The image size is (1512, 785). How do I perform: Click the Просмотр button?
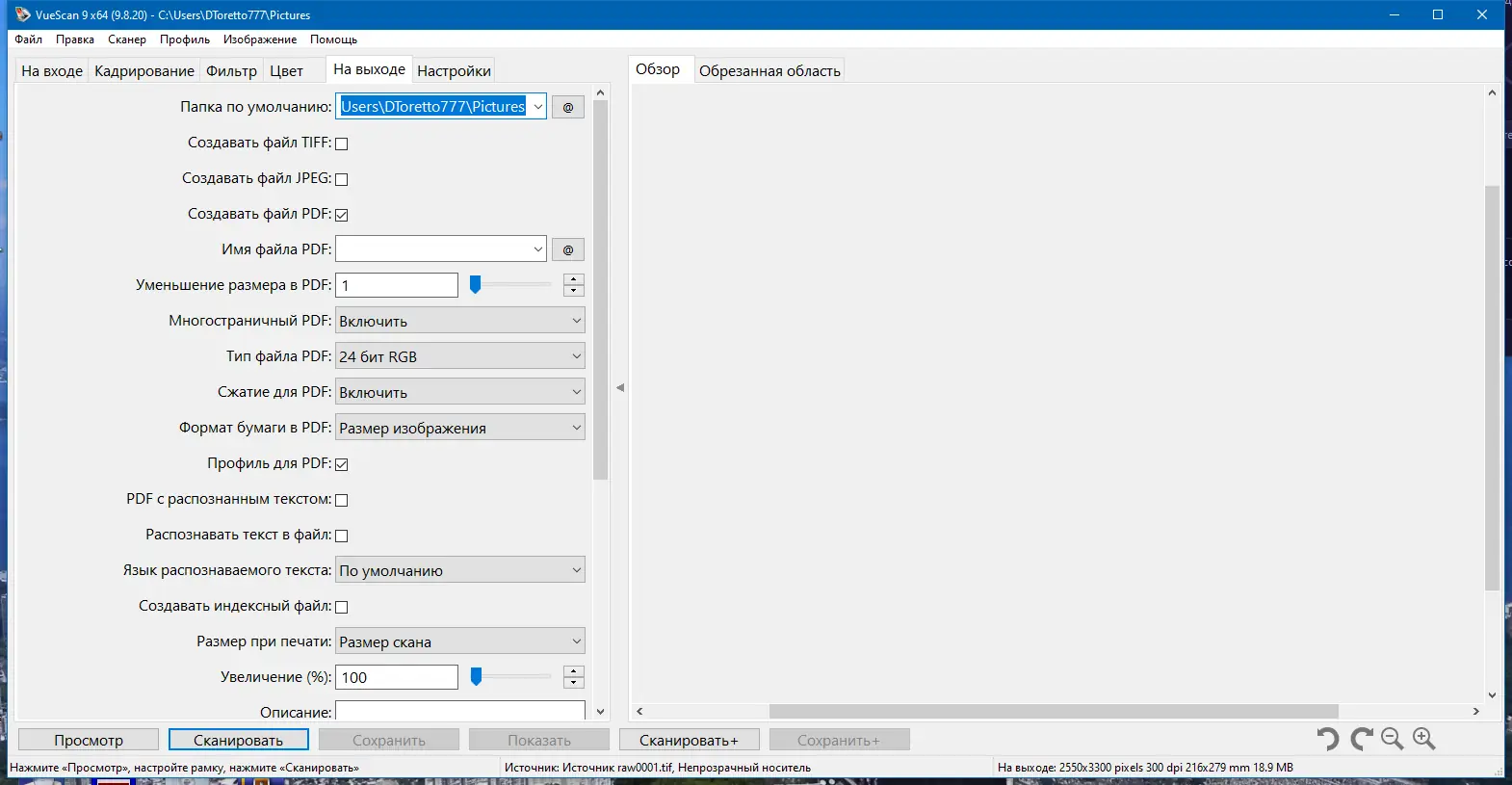coord(89,740)
